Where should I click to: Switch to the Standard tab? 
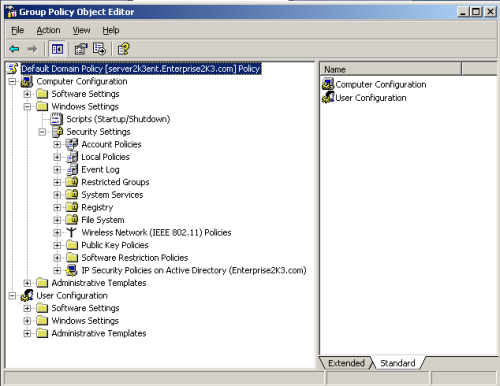click(x=398, y=363)
